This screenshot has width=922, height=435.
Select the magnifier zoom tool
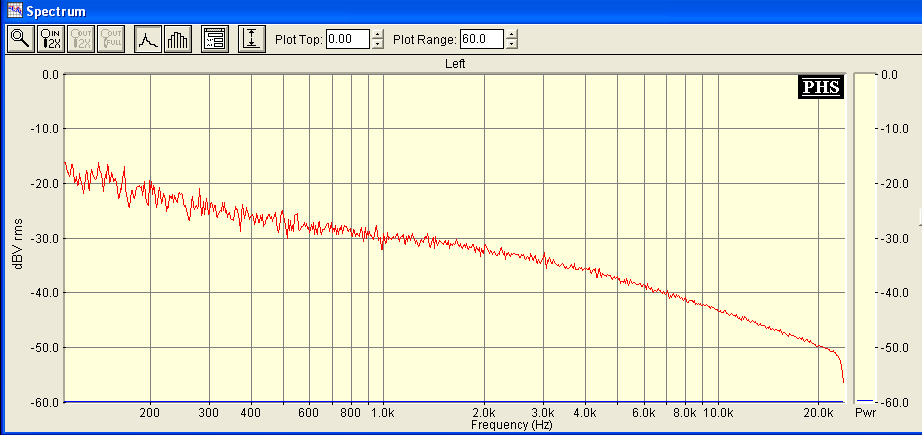click(21, 39)
